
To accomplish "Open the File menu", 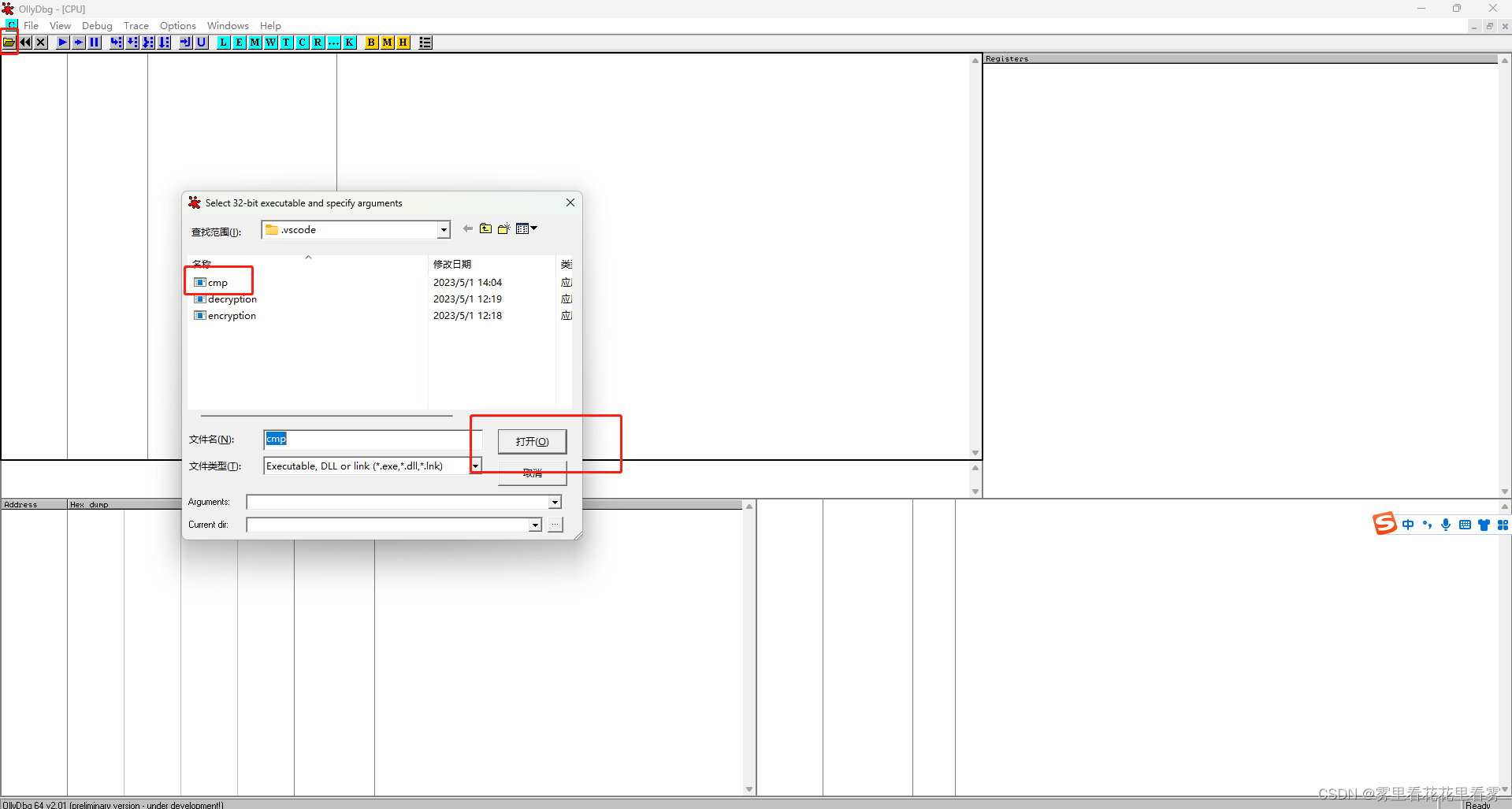I will (x=31, y=26).
